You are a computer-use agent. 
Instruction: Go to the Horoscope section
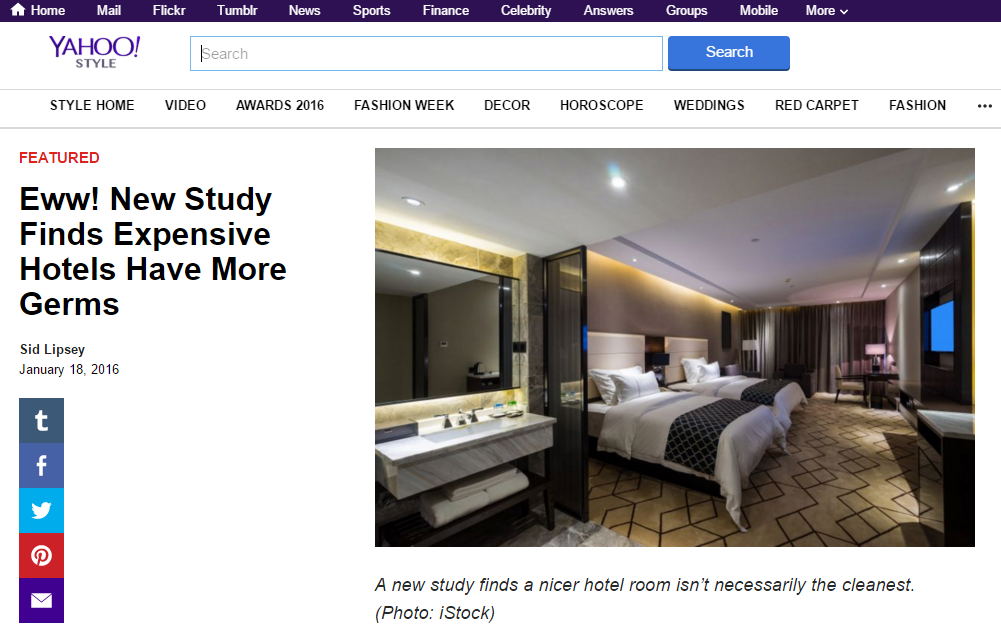601,105
